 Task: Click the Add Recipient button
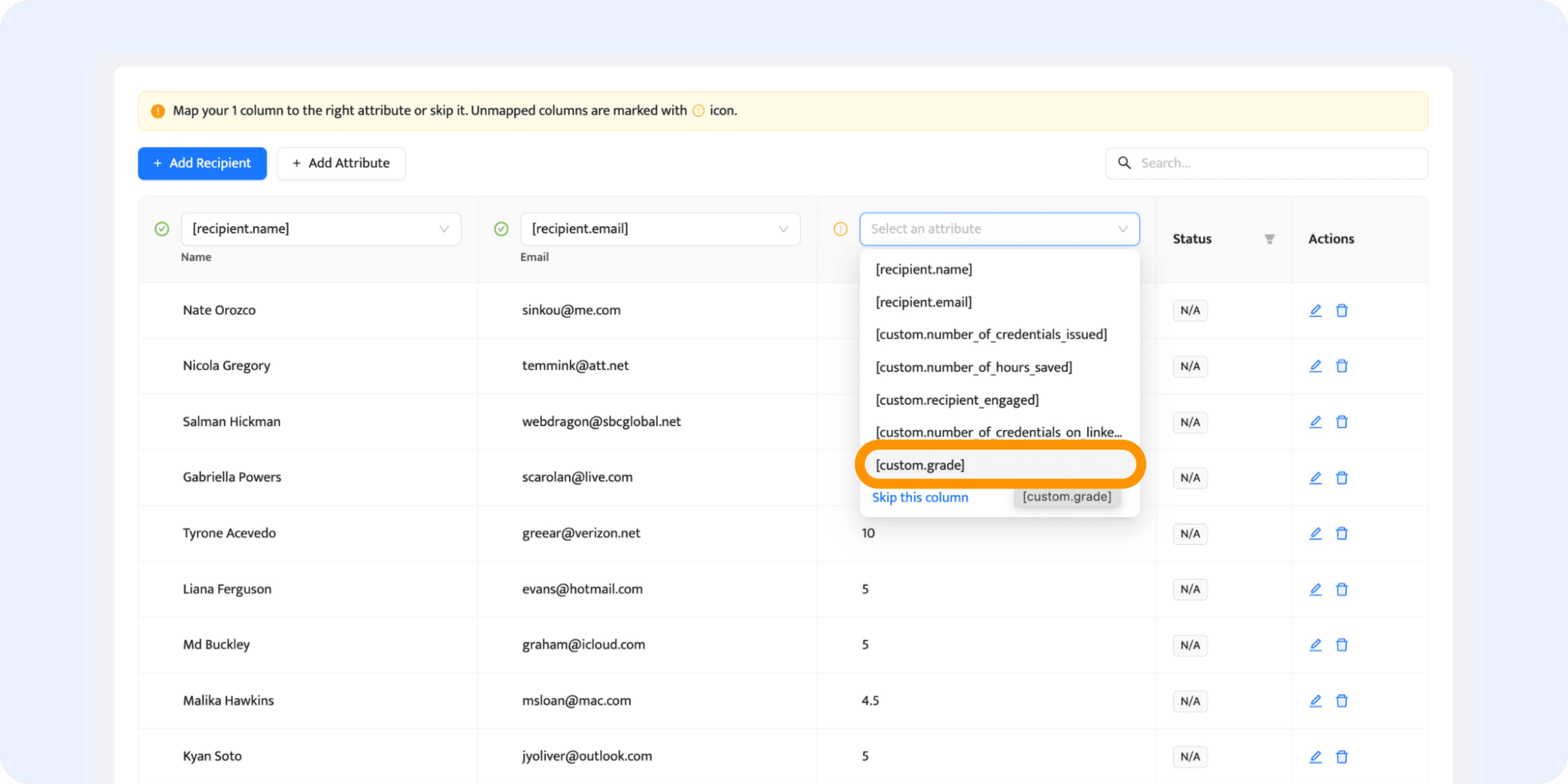[x=202, y=163]
